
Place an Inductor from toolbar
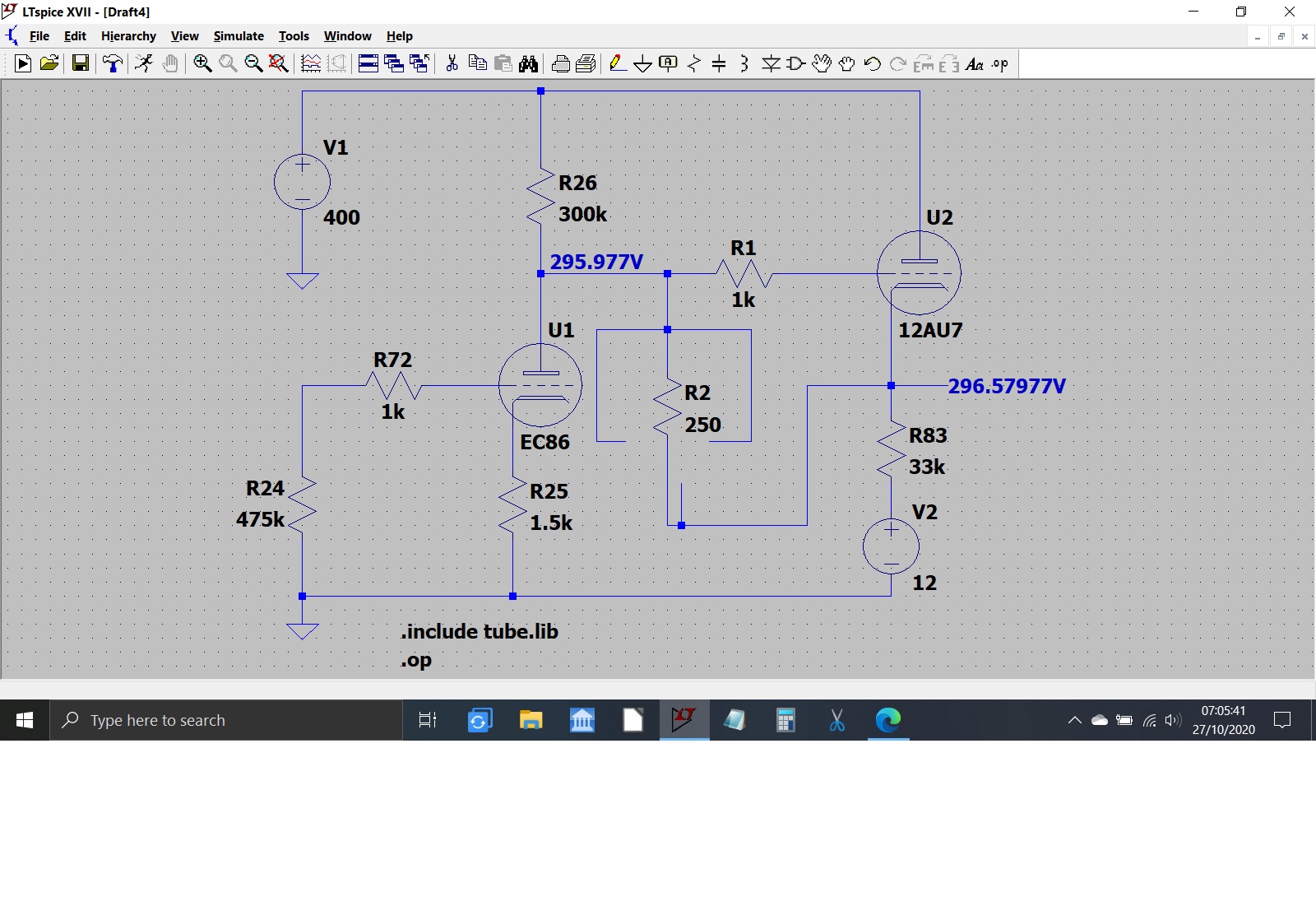click(x=744, y=63)
